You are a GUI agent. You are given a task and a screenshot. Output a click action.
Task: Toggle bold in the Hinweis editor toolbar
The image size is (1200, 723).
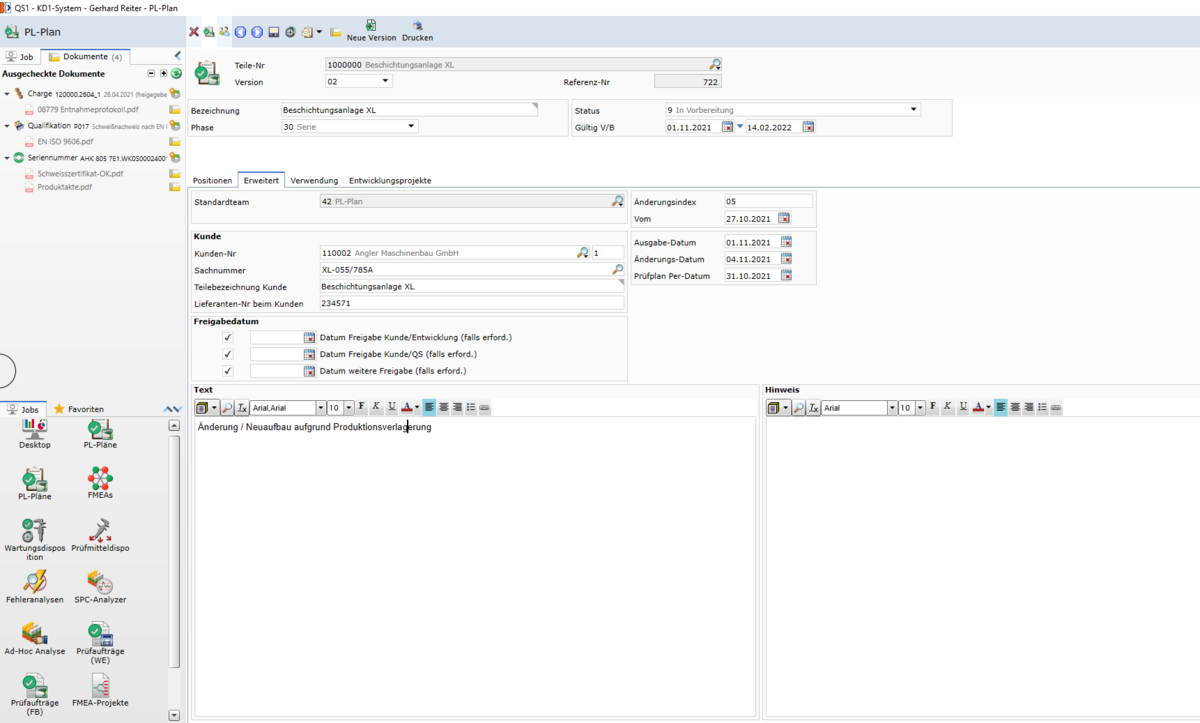[x=933, y=407]
